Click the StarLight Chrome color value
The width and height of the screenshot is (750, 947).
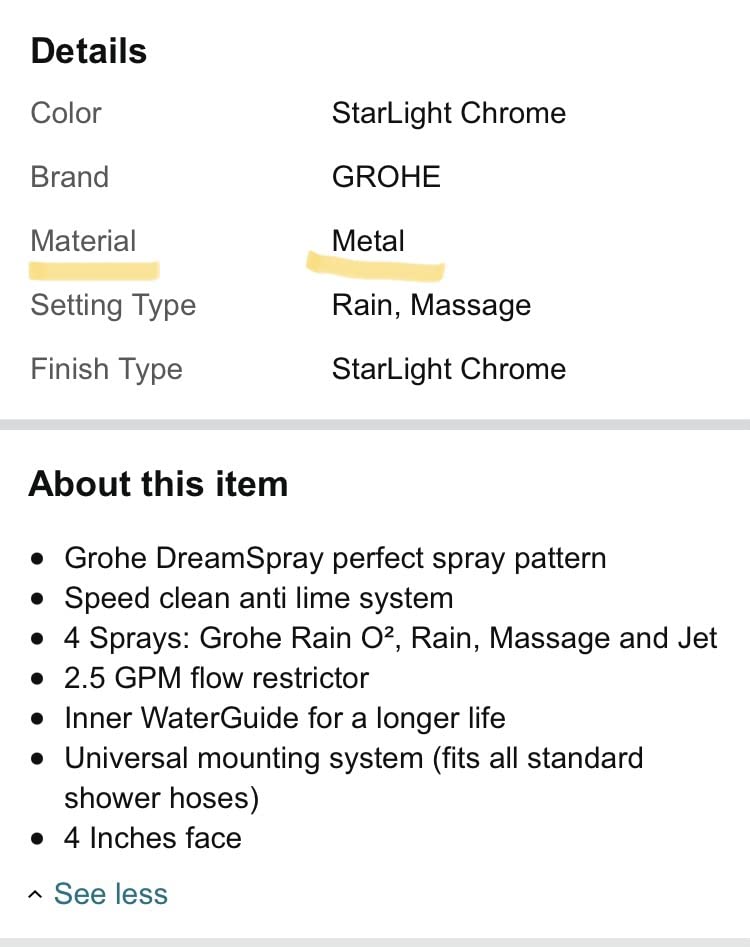click(449, 113)
